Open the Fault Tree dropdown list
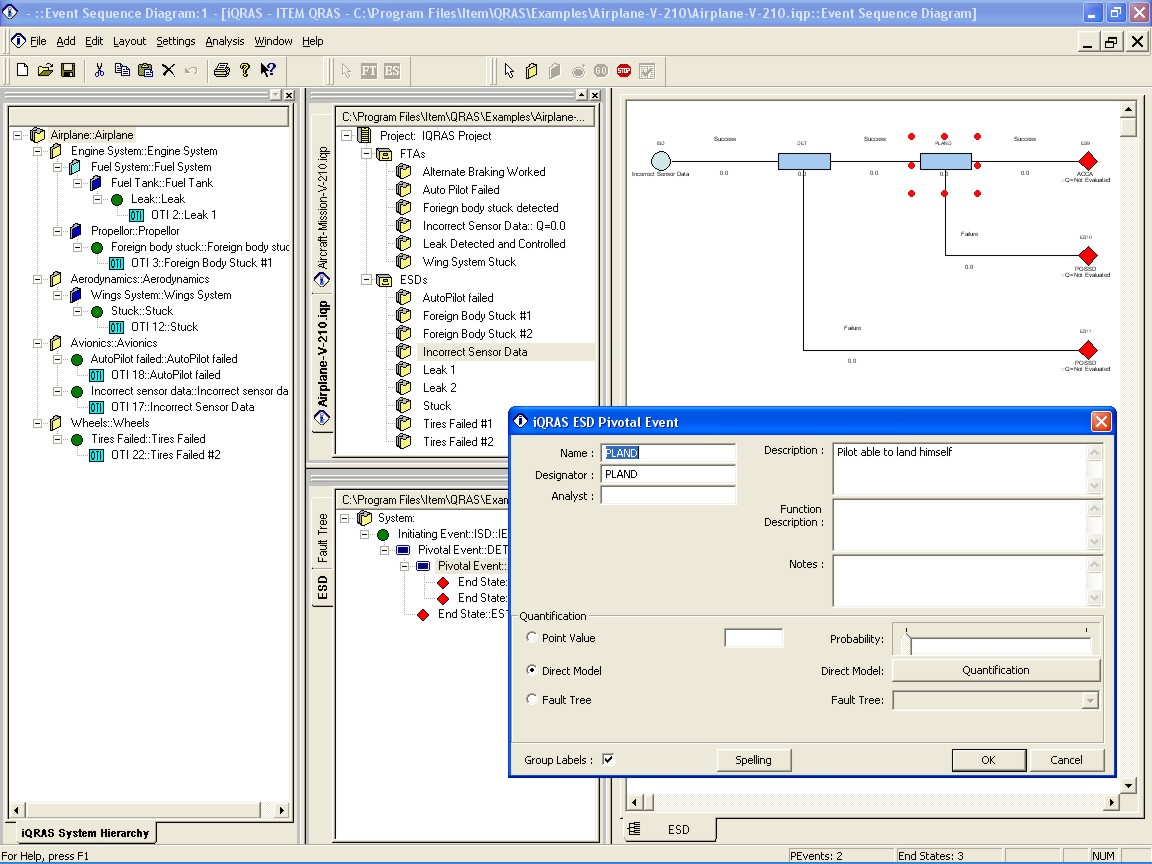Screen dimensions: 1152x864 pos(1089,701)
